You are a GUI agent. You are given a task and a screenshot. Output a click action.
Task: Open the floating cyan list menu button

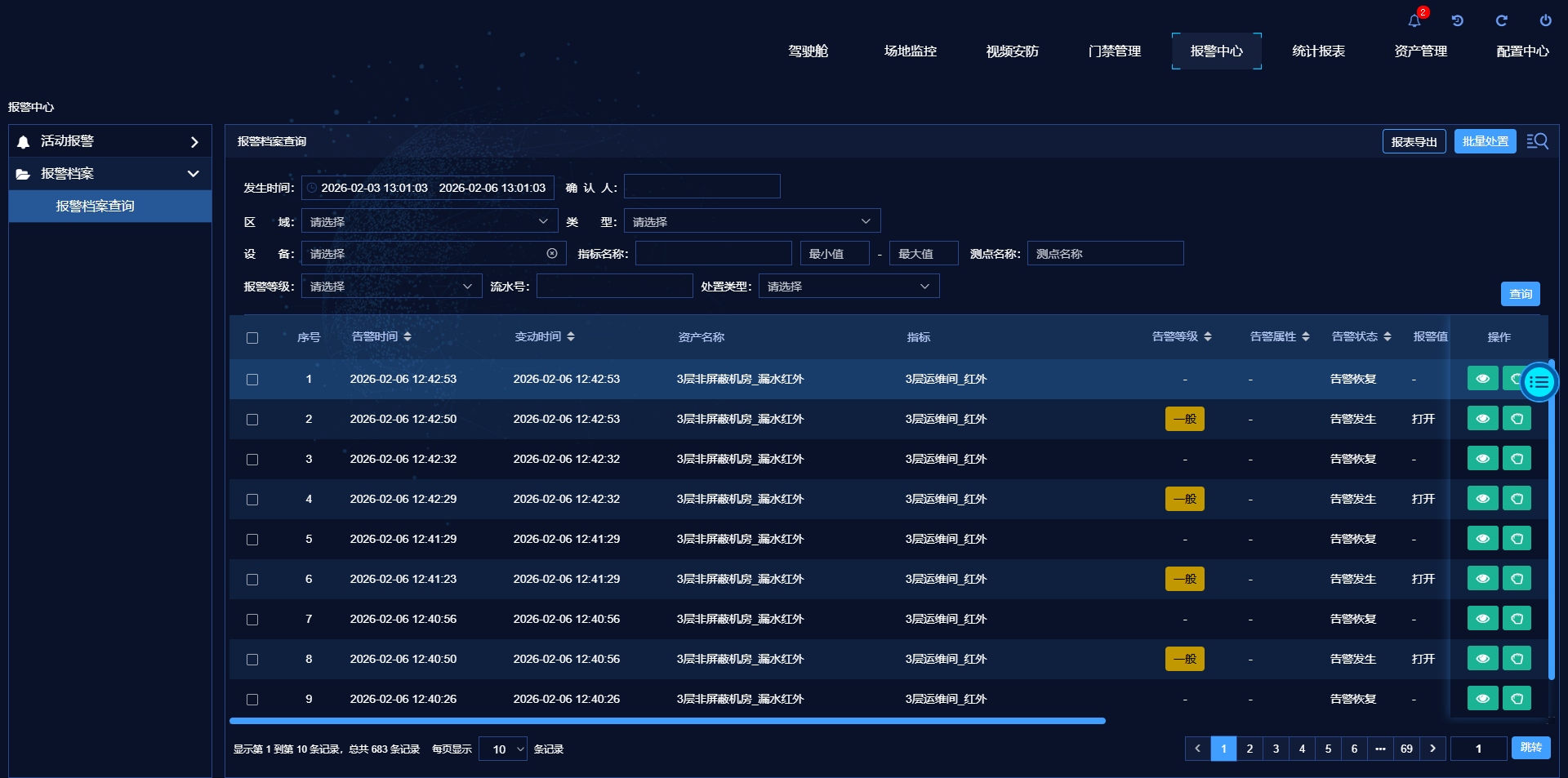(1539, 382)
